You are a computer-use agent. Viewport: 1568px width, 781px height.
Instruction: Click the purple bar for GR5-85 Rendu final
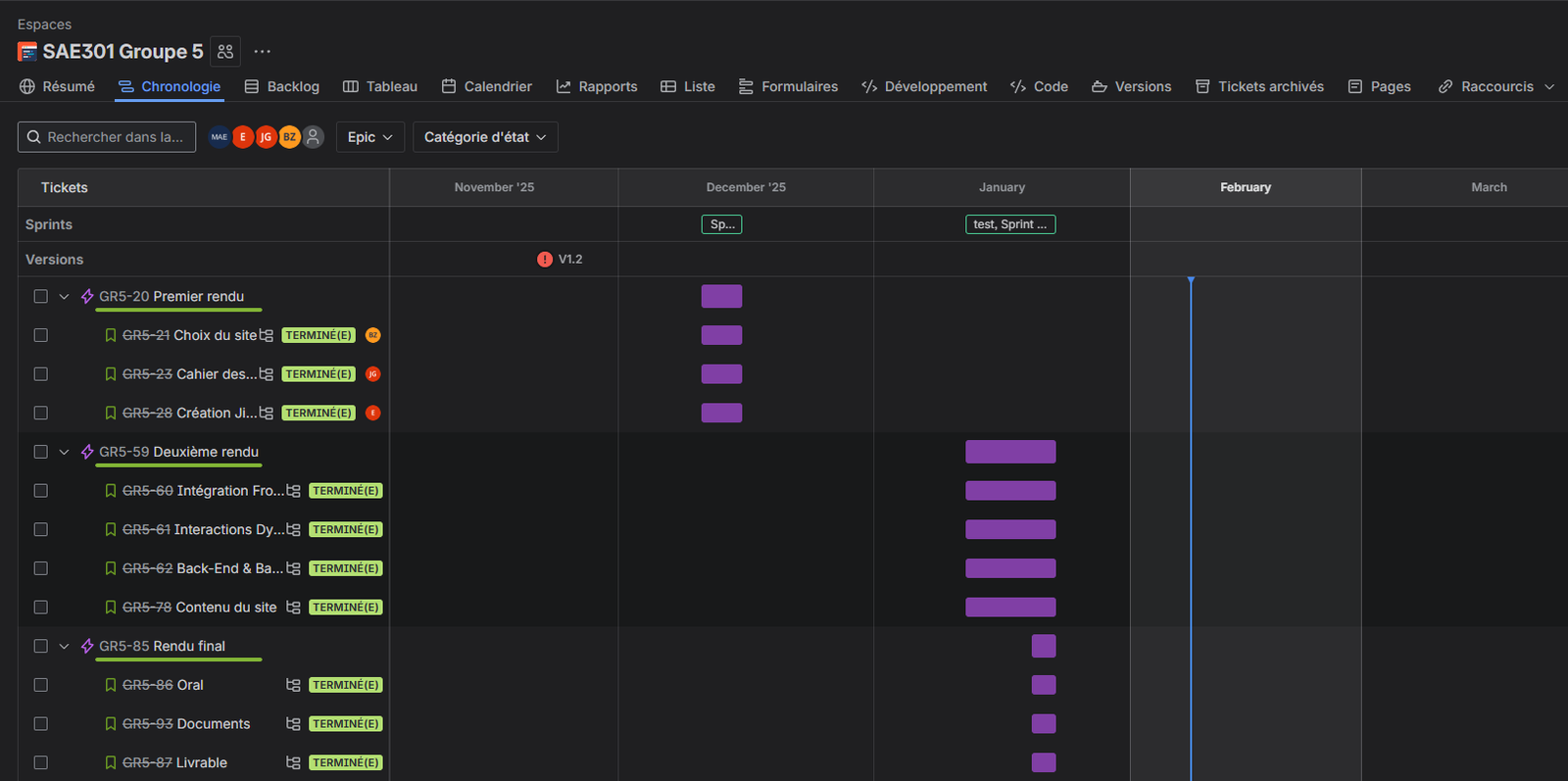1044,646
